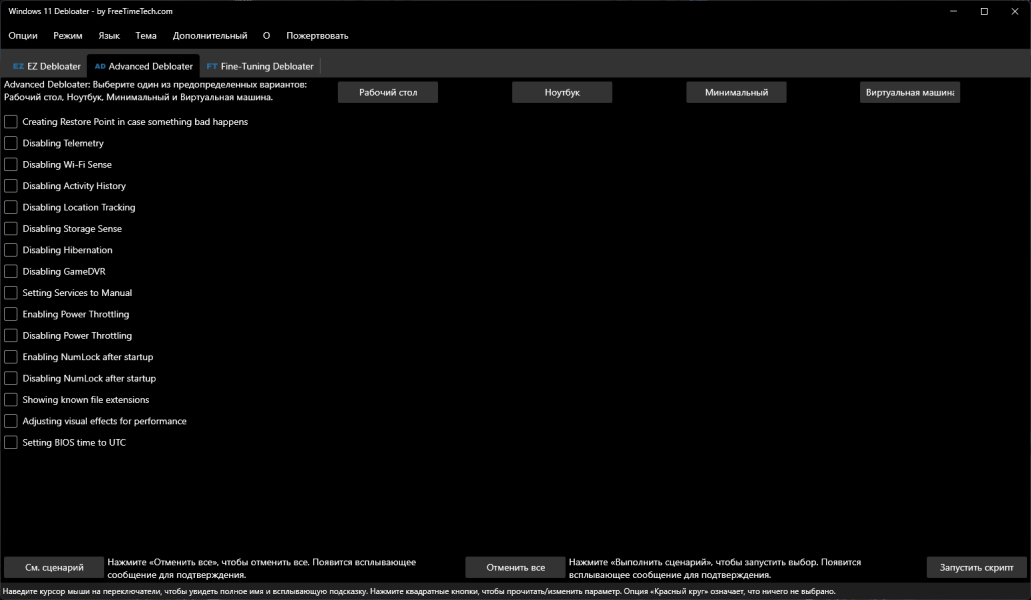This screenshot has width=1031, height=600.
Task: Apply the Рабочий стол preset
Action: [388, 92]
